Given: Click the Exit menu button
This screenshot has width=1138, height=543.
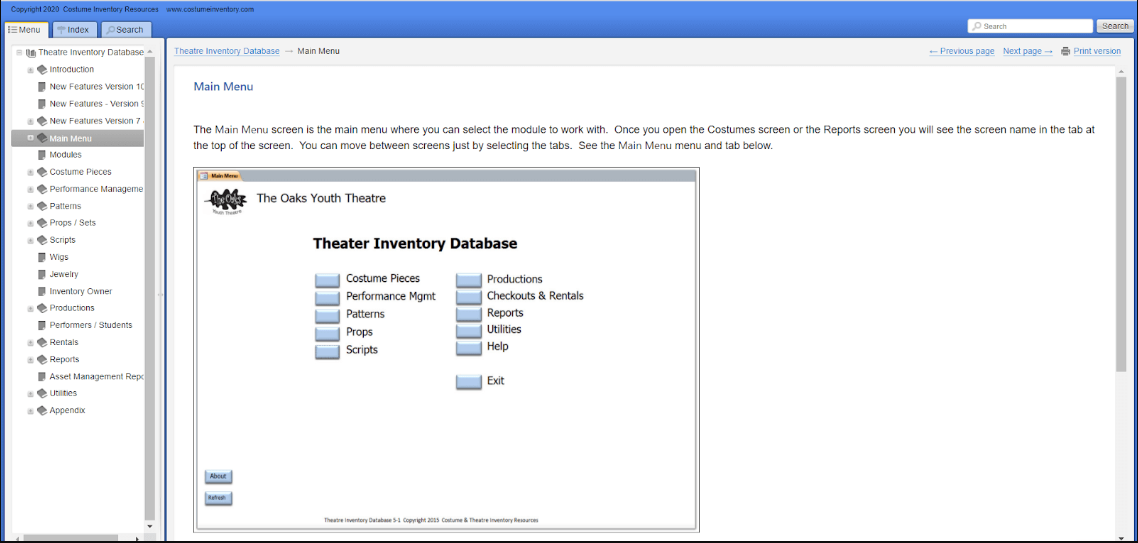Looking at the screenshot, I should tap(469, 383).
